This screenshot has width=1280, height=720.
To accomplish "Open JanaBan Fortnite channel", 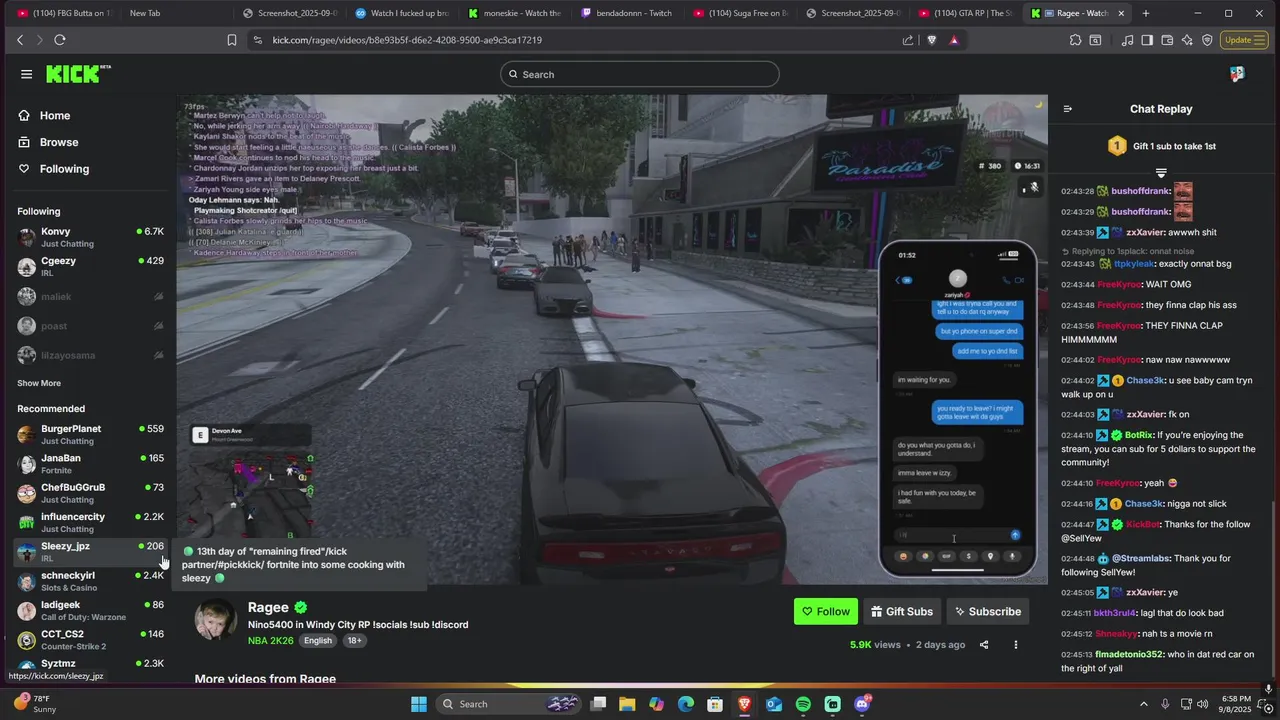I will [90, 463].
